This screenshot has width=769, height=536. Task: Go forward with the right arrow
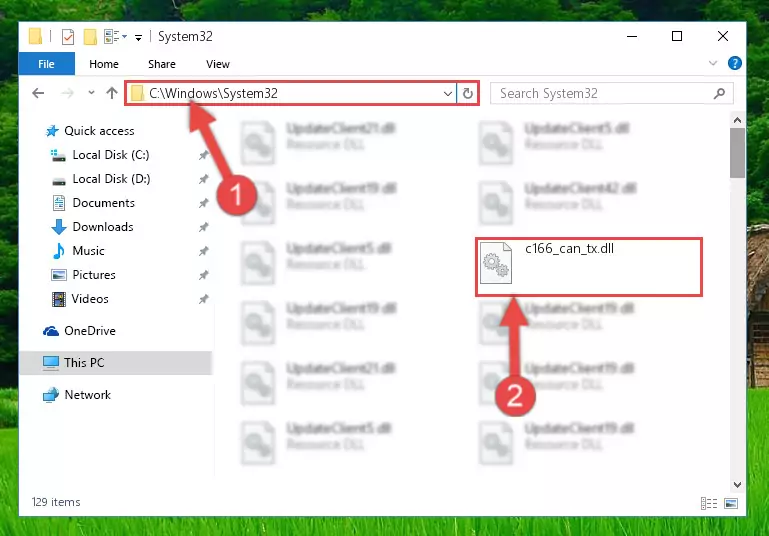coord(67,93)
